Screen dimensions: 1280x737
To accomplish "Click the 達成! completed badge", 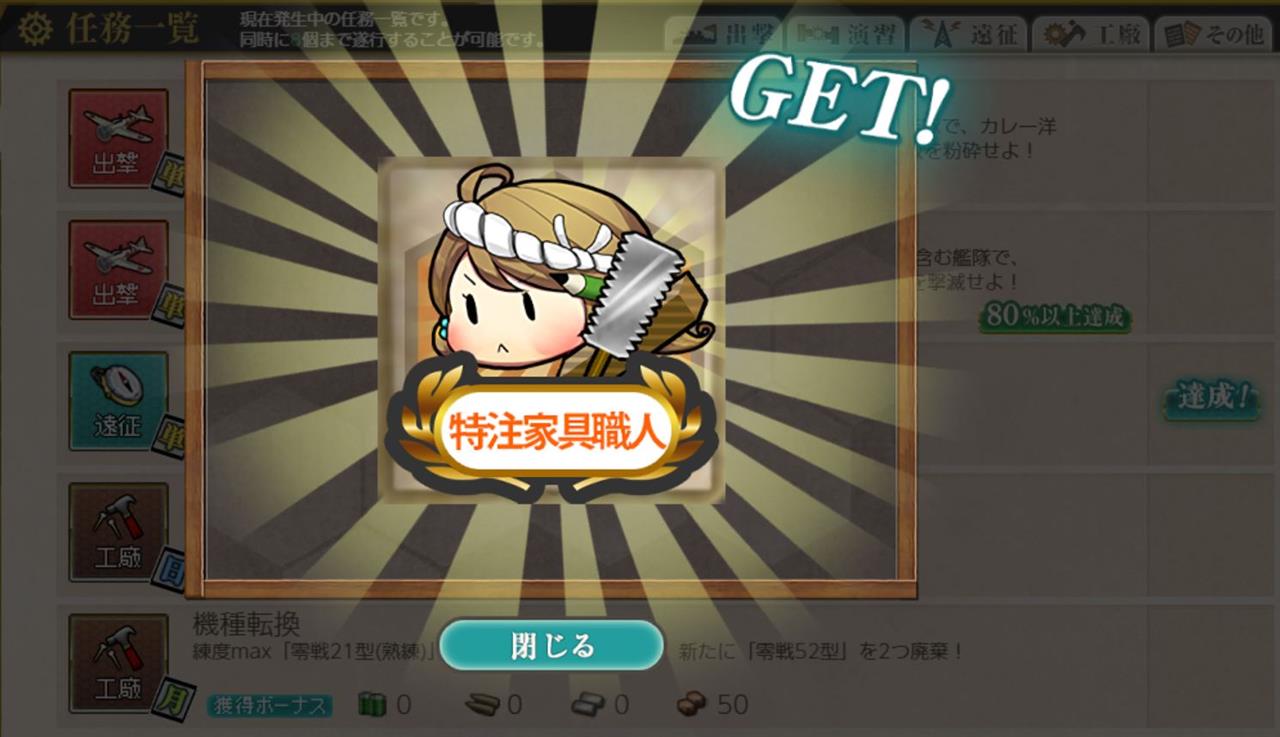I will [1213, 397].
